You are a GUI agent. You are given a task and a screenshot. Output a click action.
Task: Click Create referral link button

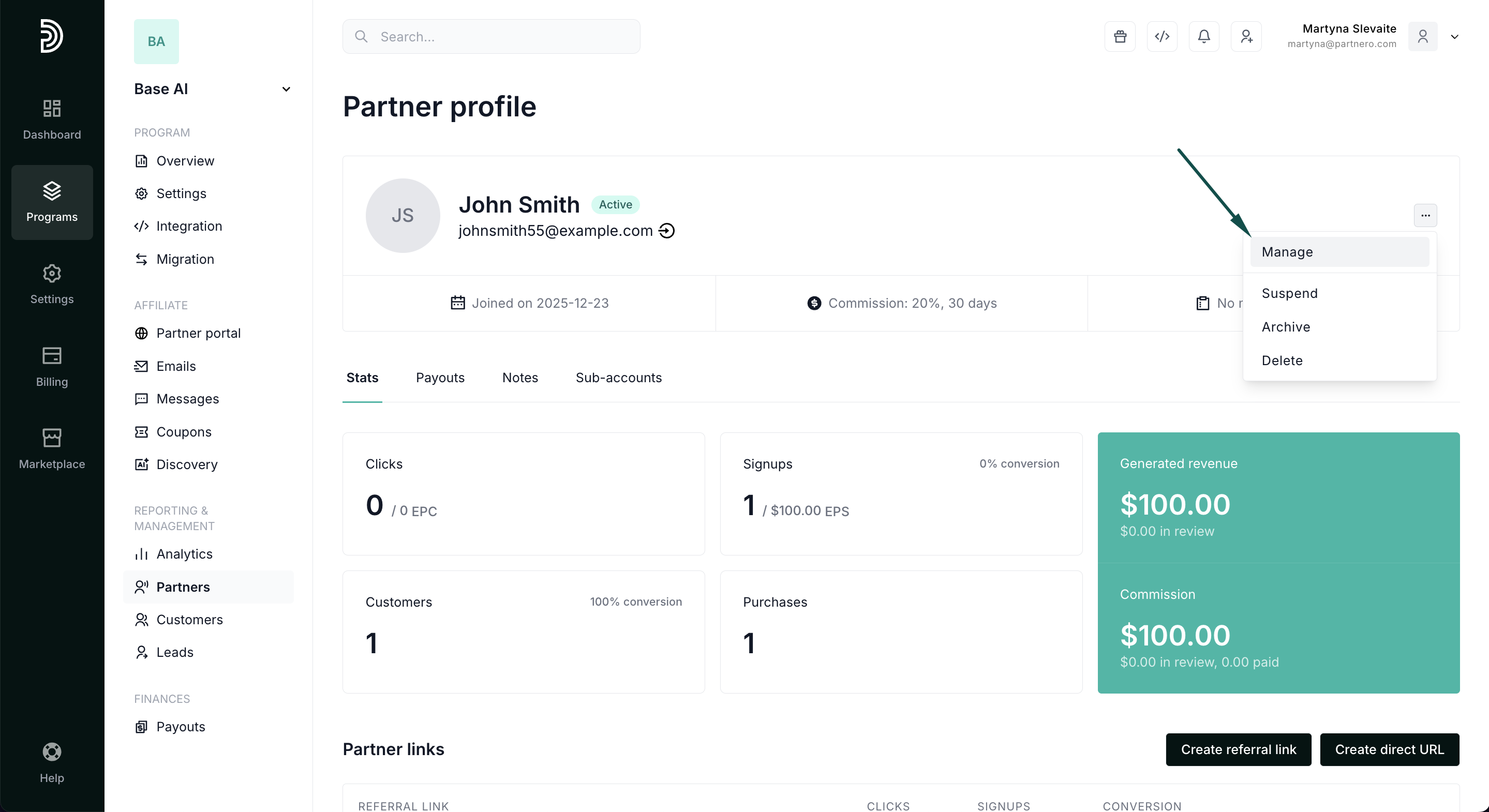point(1238,749)
